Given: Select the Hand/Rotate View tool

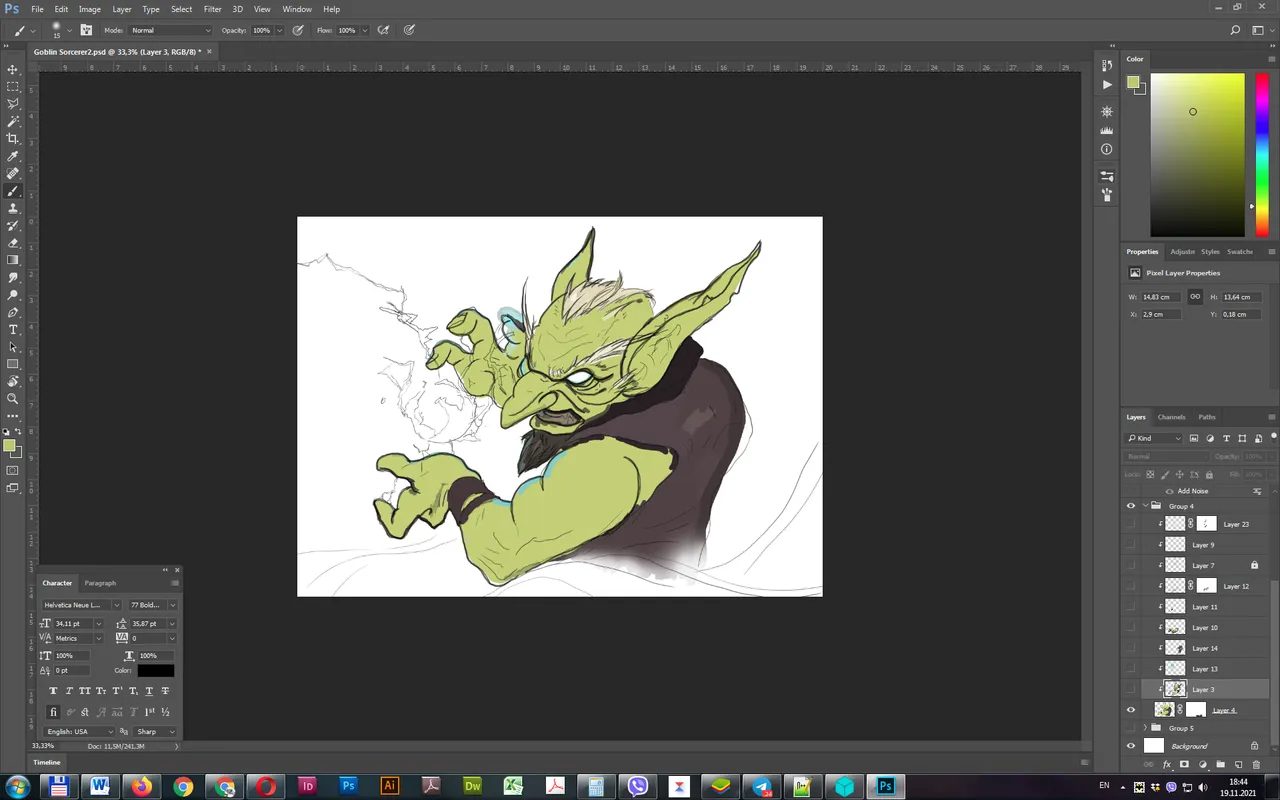Looking at the screenshot, I should pos(13,381).
